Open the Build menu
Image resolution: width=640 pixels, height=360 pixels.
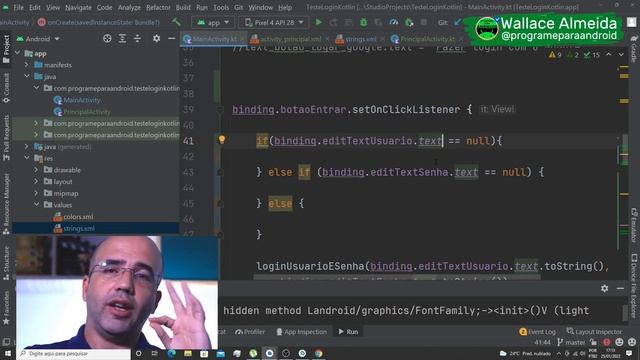coord(183,7)
